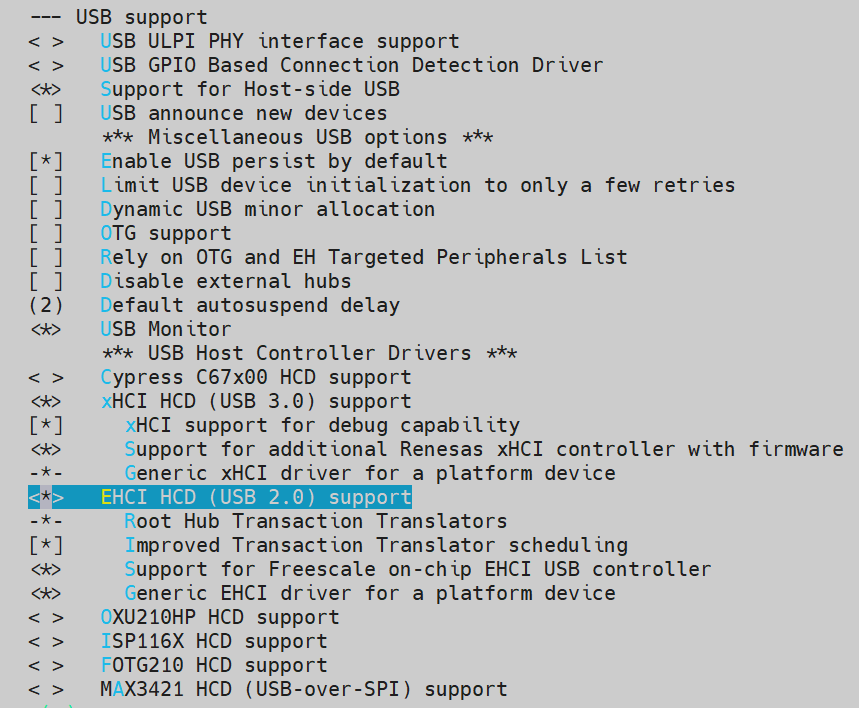Image resolution: width=859 pixels, height=708 pixels.
Task: Select Cypress C67x00 HCD support item
Action: [220, 378]
